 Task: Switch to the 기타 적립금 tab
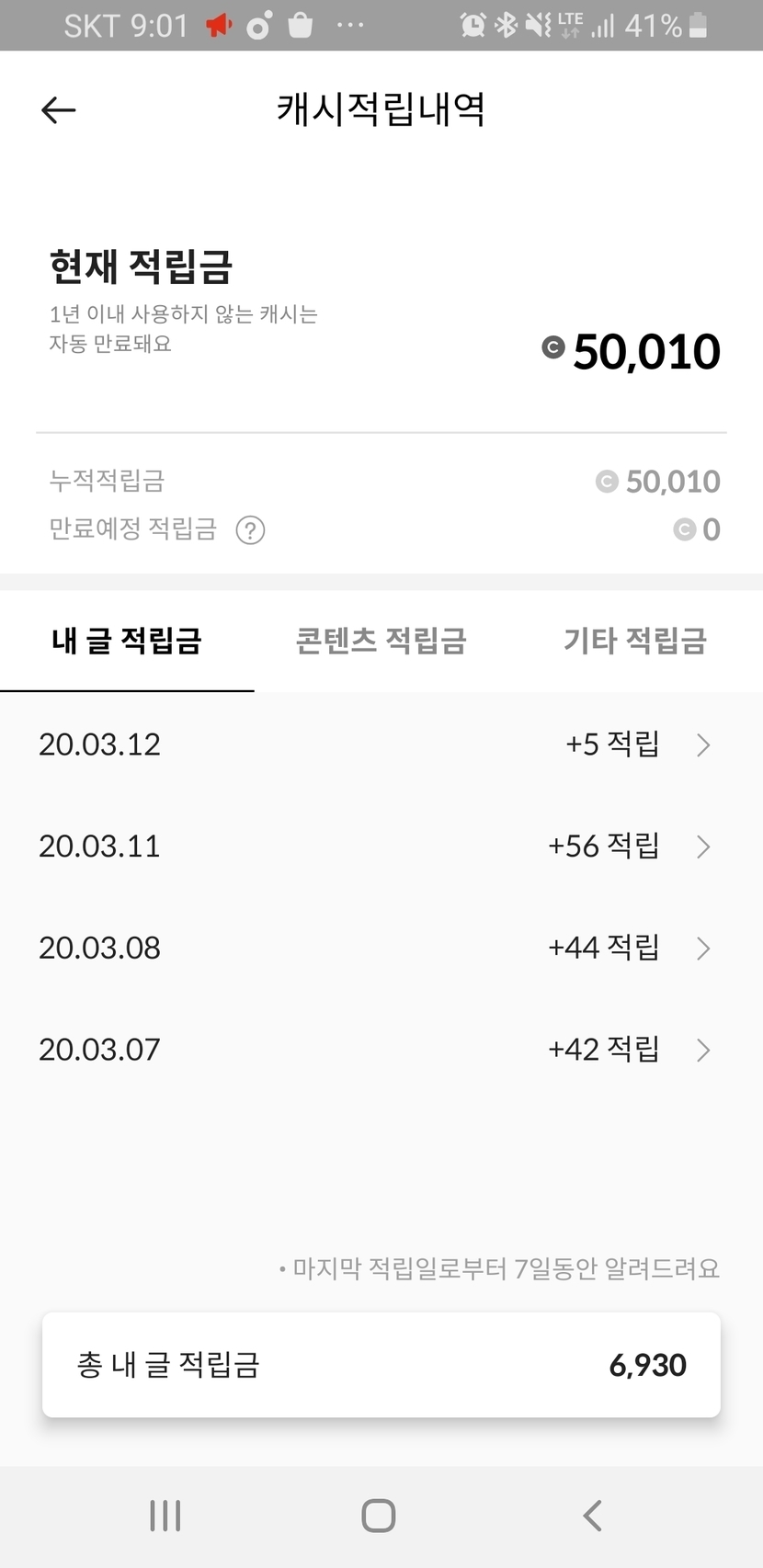tap(634, 641)
